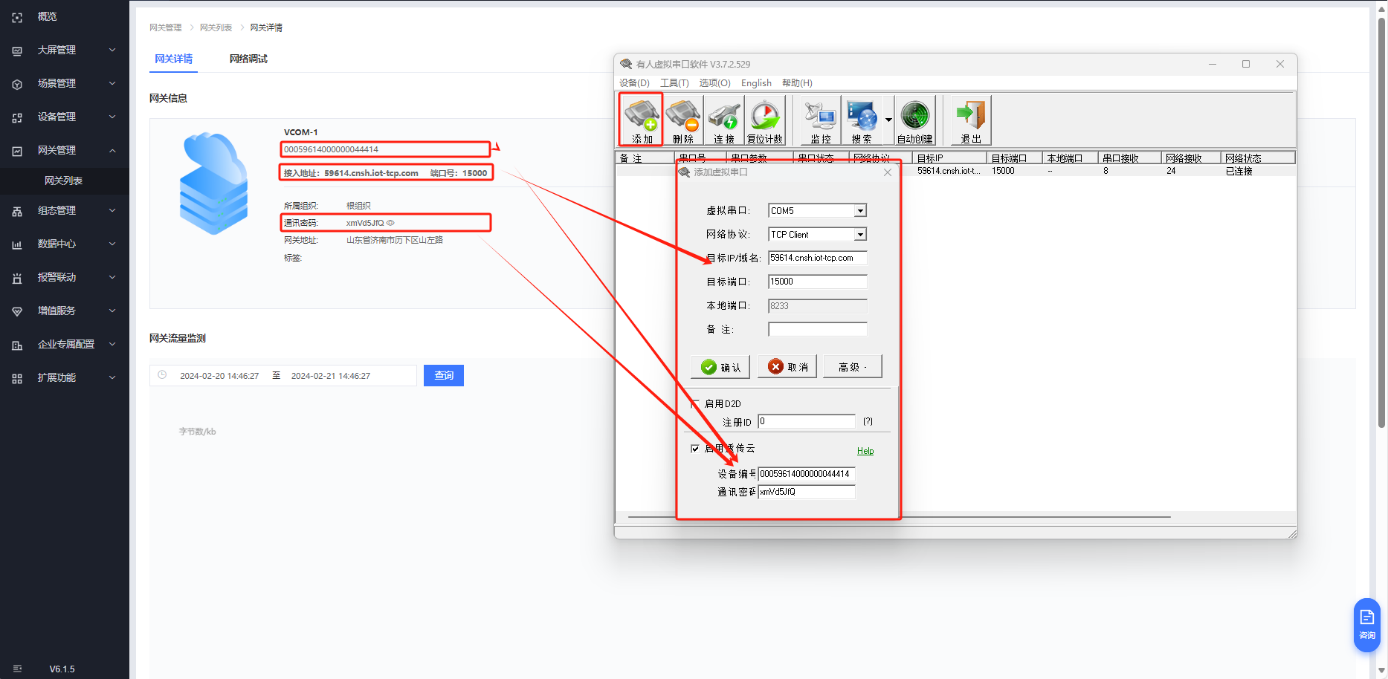Show the 通讯密码 with the eye icon
The height and width of the screenshot is (679, 1388).
[391, 223]
